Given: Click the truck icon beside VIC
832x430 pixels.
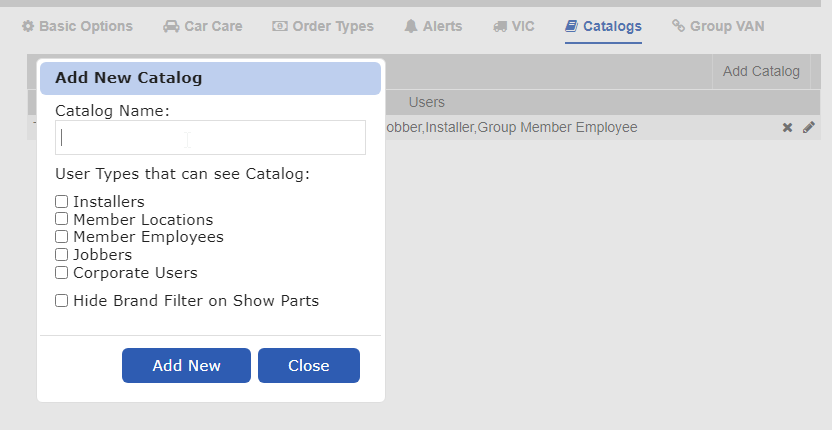Looking at the screenshot, I should coord(499,26).
